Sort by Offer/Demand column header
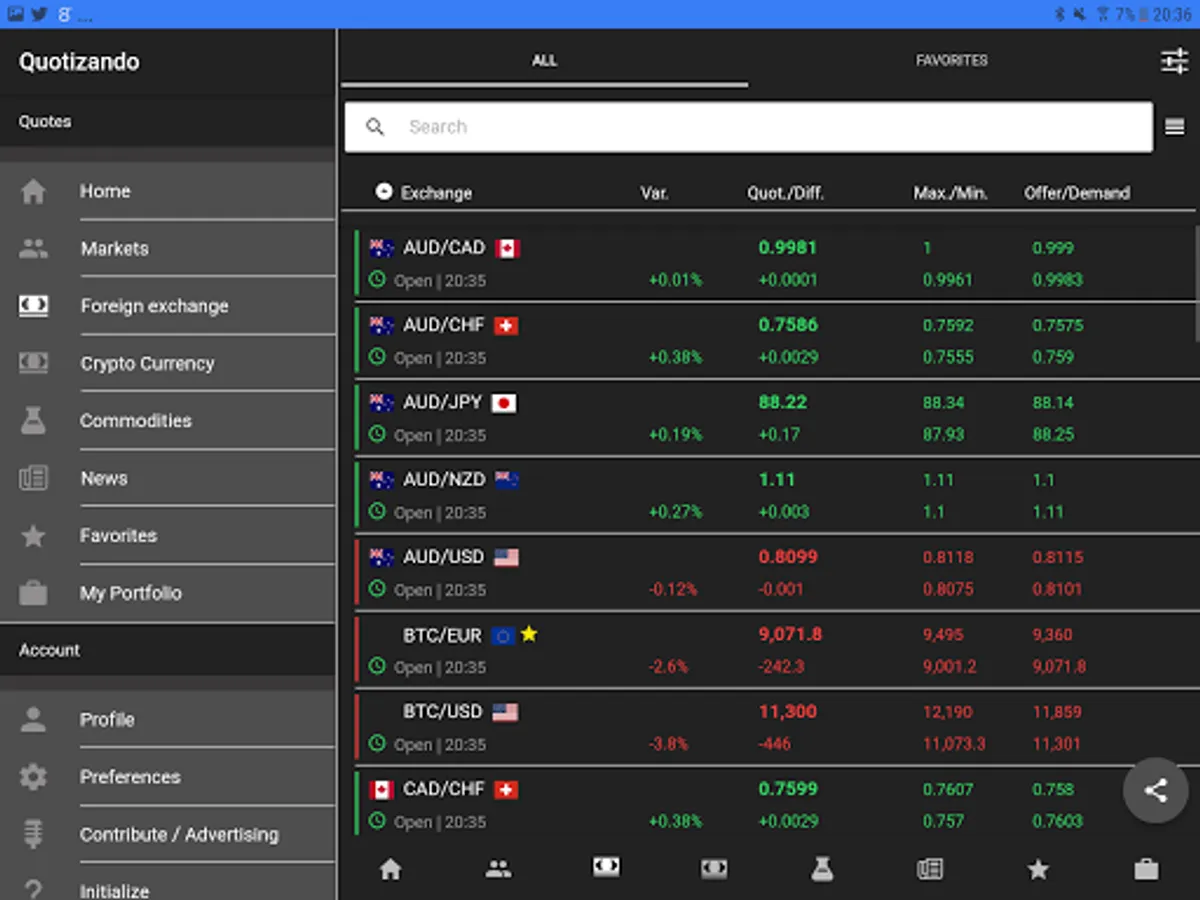 point(1077,193)
